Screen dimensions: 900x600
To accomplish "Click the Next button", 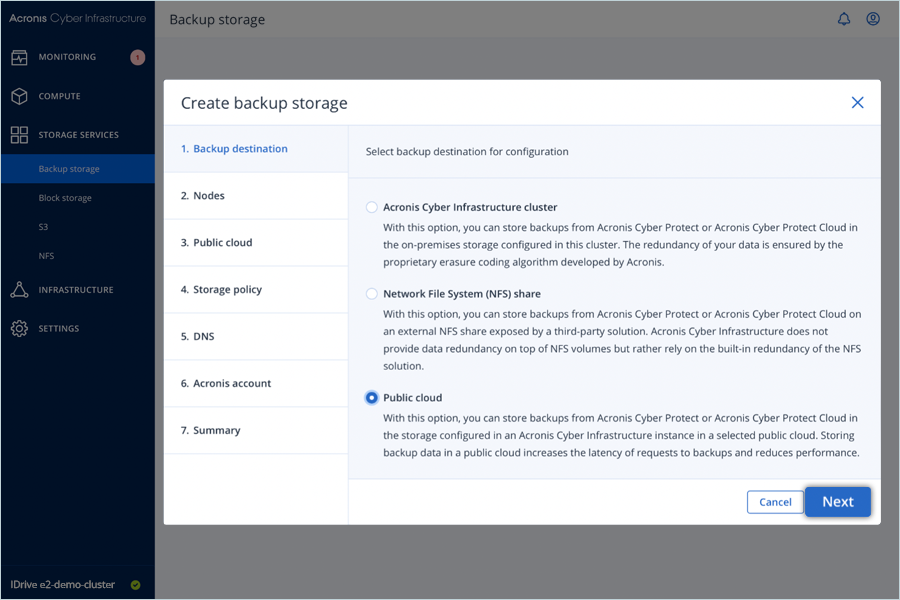I will (x=837, y=502).
